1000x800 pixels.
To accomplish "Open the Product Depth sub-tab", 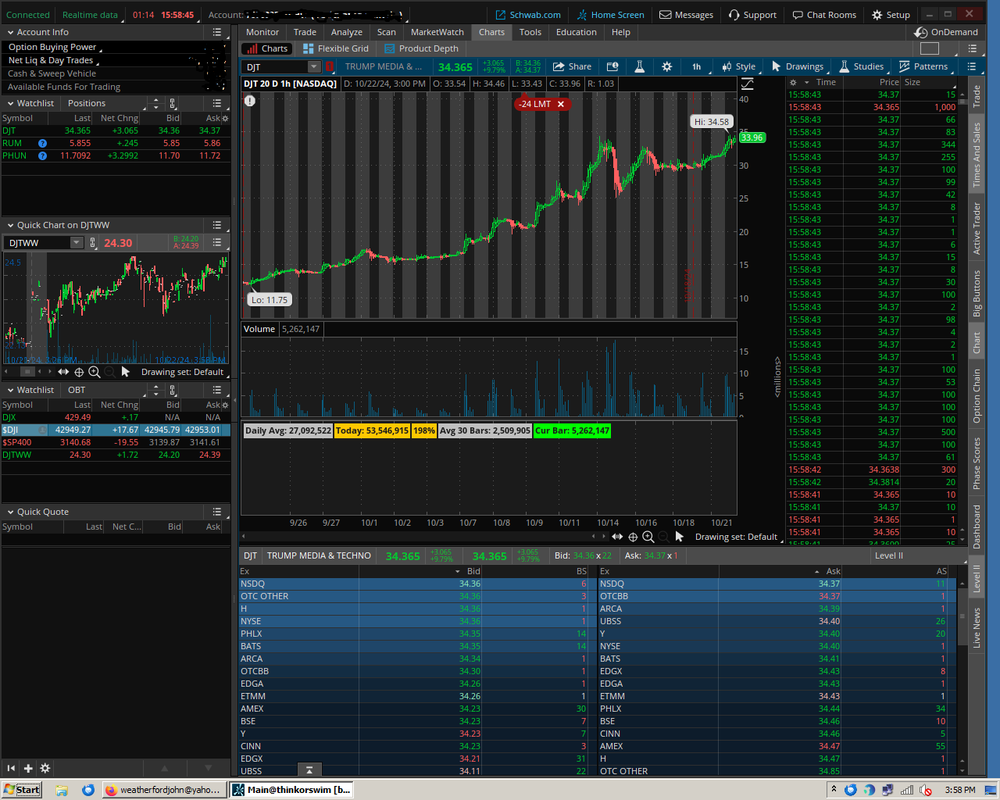I will pyautogui.click(x=422, y=48).
